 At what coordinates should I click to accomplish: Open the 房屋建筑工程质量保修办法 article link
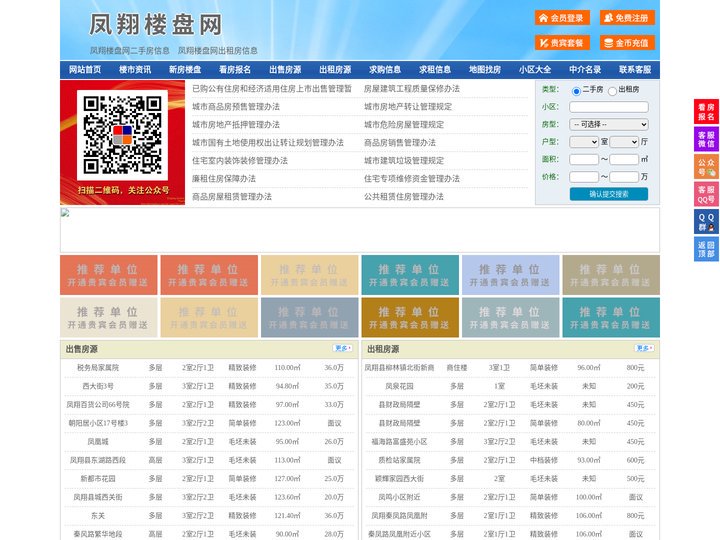click(x=412, y=89)
